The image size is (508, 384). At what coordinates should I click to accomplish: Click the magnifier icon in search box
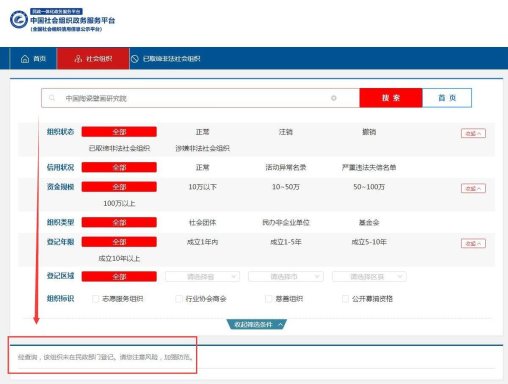[x=52, y=98]
